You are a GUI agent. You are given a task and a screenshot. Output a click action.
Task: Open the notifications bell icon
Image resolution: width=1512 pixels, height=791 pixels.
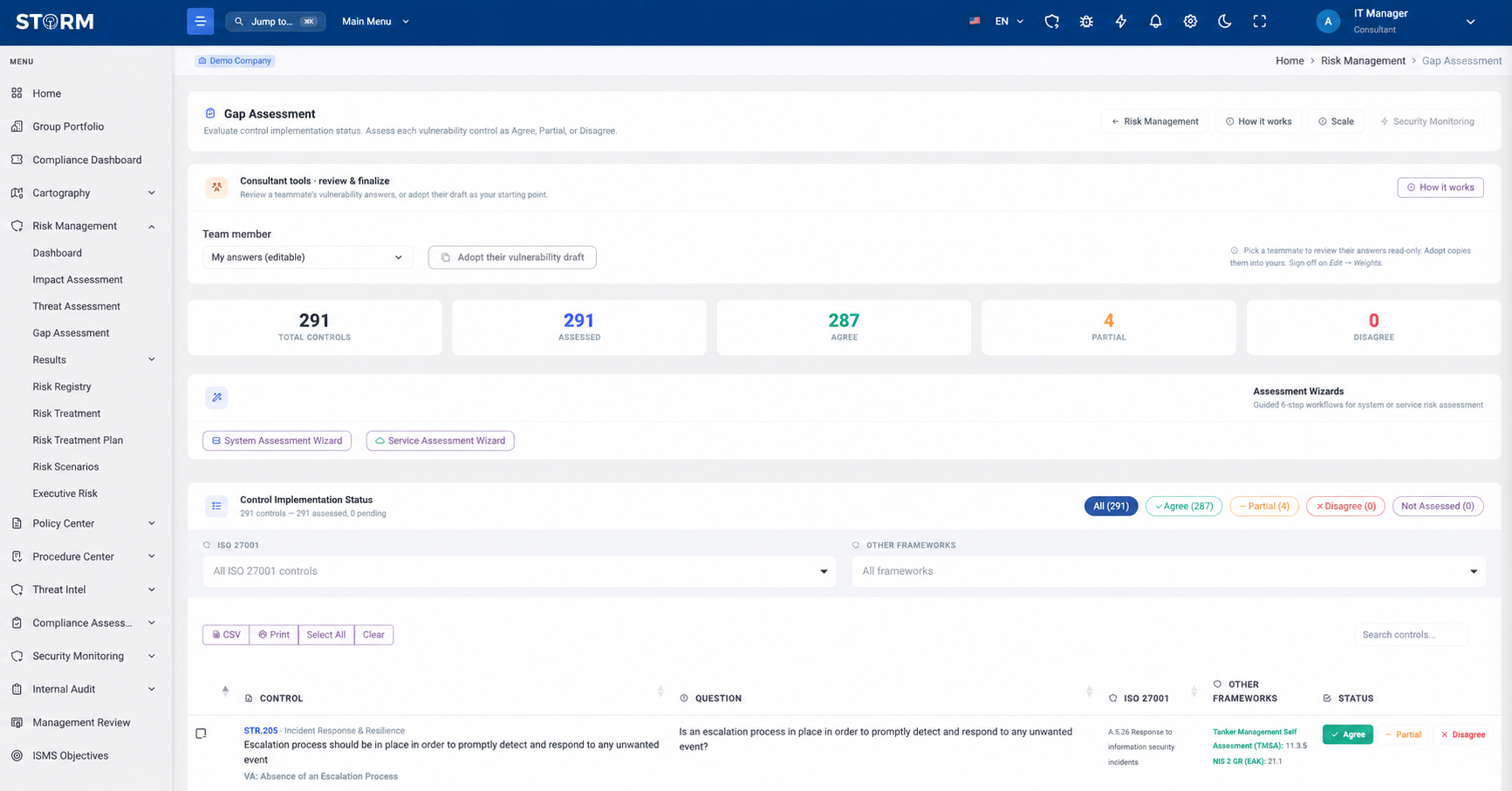point(1155,21)
